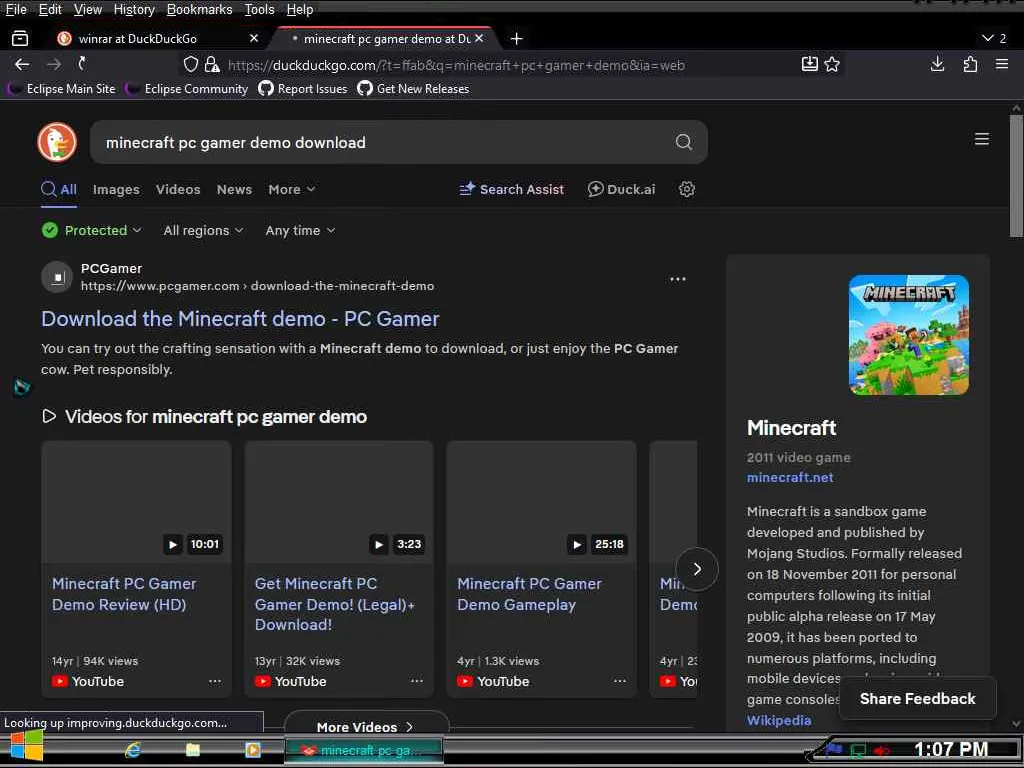Open the recent browsing view icon

[x=20, y=39]
